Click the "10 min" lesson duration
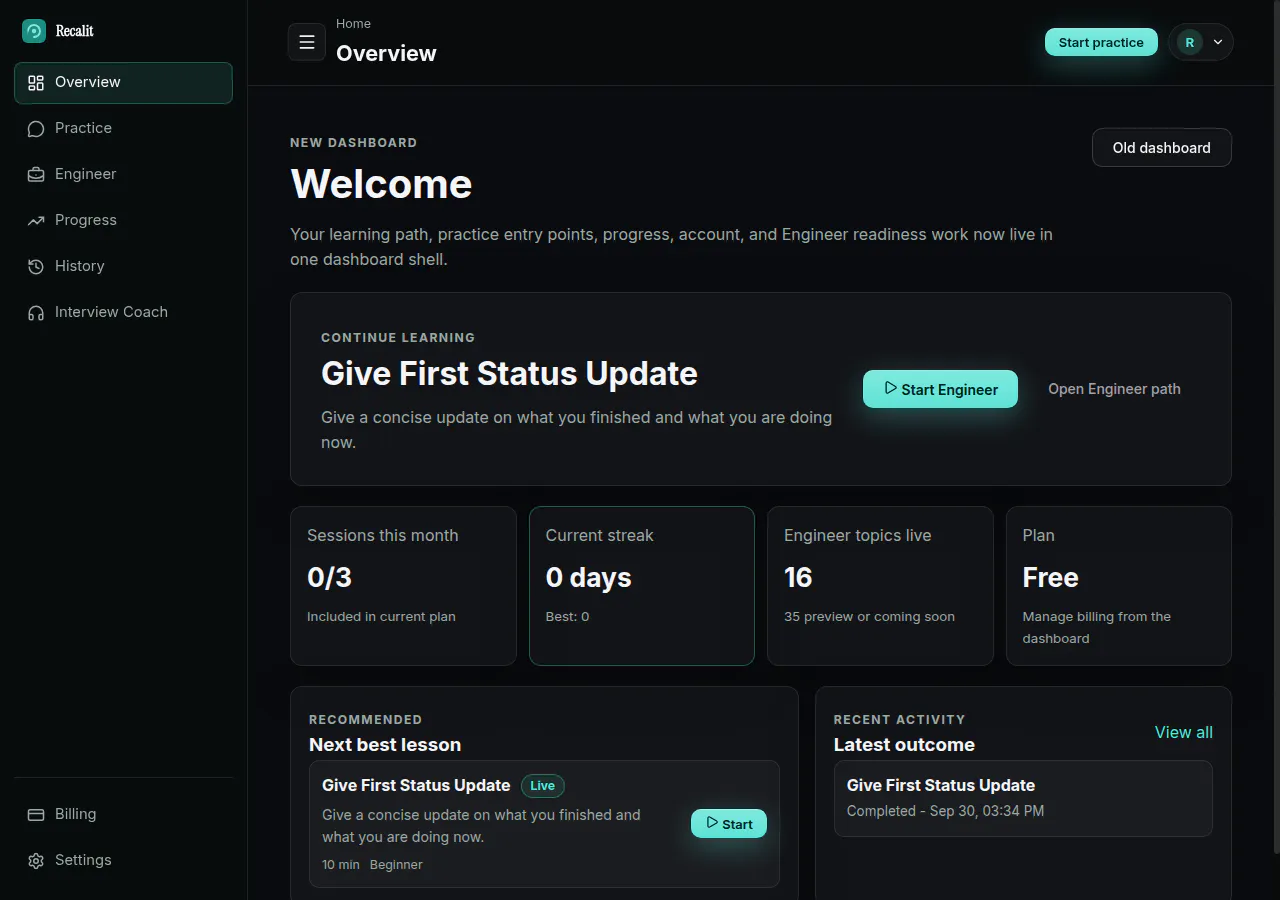The height and width of the screenshot is (900, 1280). [341, 865]
